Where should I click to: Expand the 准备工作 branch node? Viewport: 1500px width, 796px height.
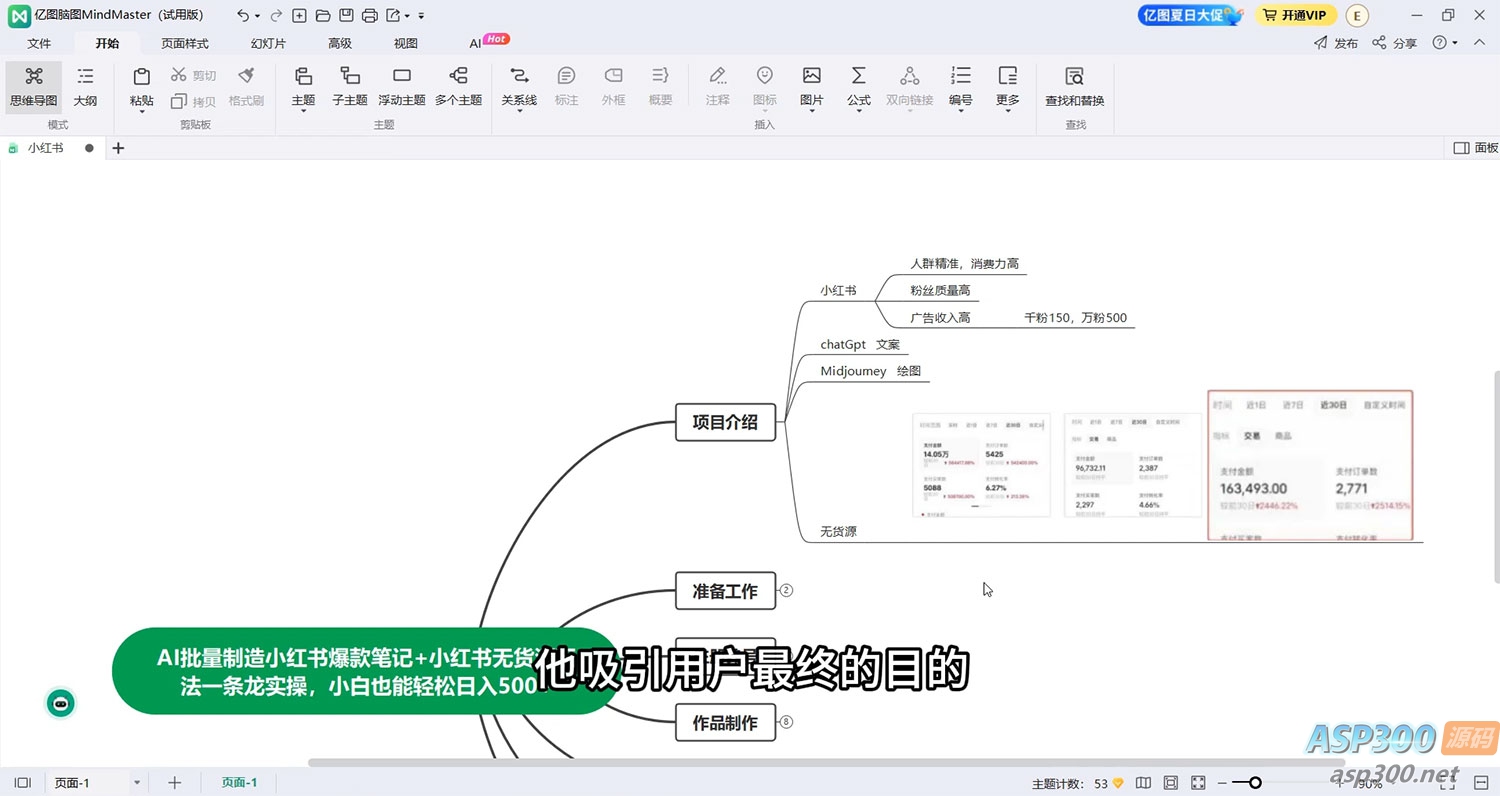click(x=786, y=591)
